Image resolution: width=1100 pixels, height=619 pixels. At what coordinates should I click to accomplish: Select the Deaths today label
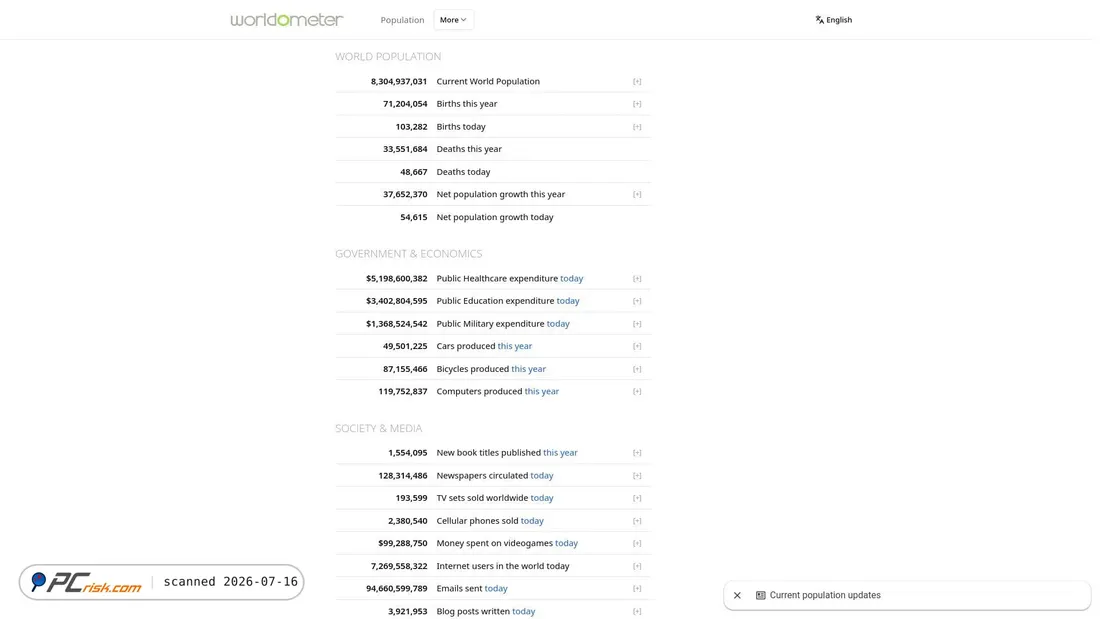pyautogui.click(x=463, y=172)
